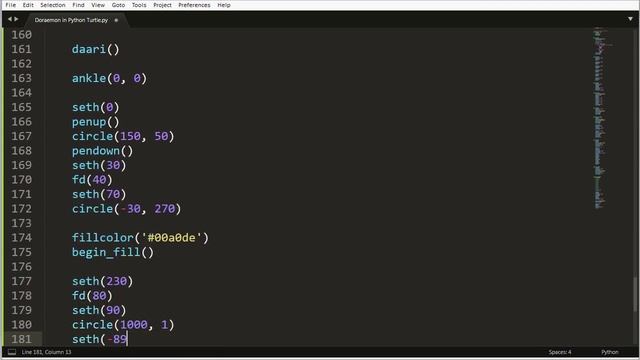Click line number 167 in gutter

[21, 136]
